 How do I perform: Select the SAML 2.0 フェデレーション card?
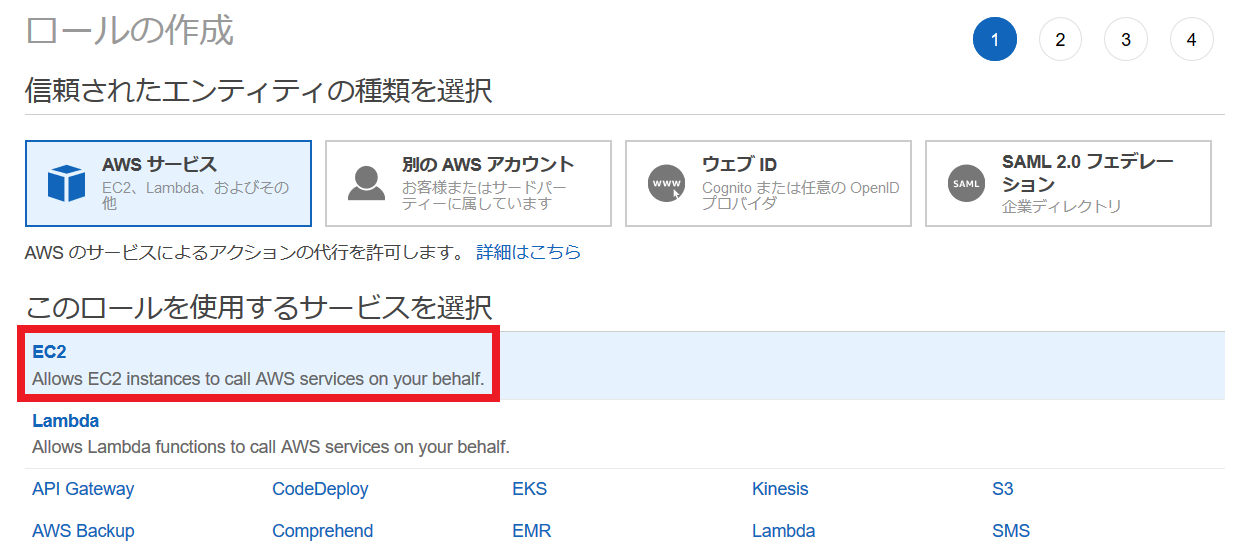tap(1068, 183)
